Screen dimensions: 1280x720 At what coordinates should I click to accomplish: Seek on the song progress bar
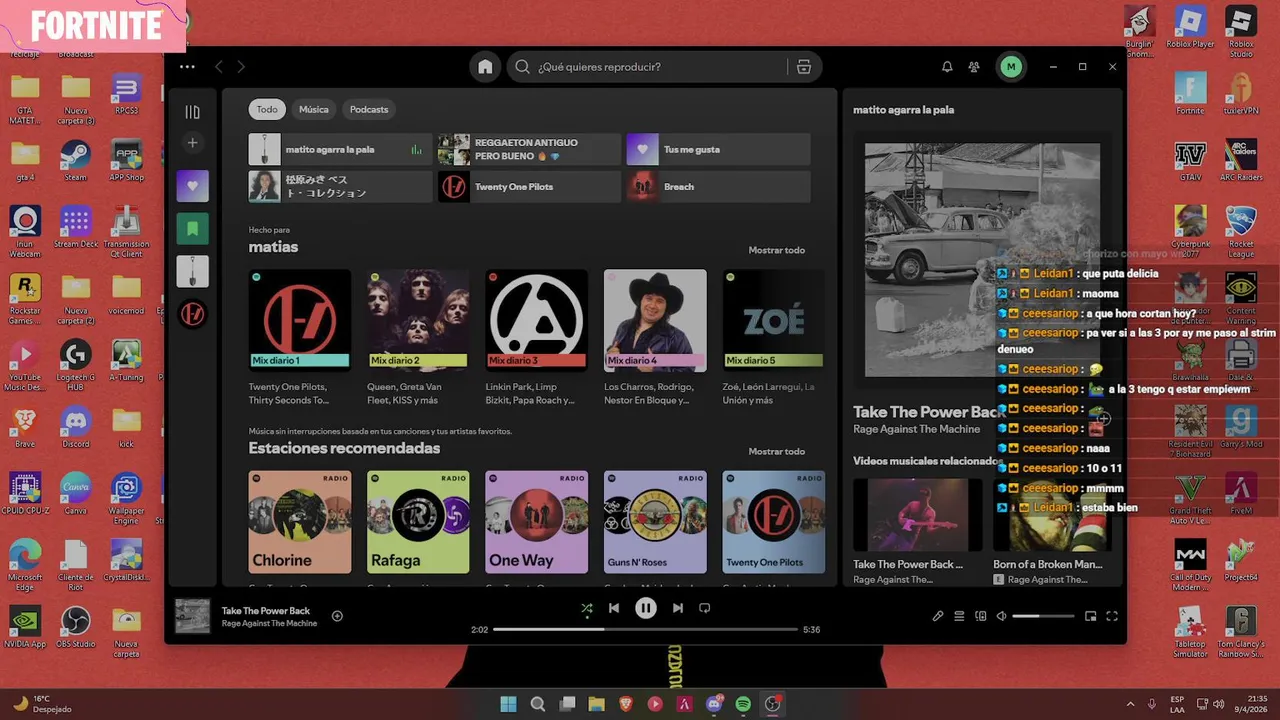click(646, 630)
